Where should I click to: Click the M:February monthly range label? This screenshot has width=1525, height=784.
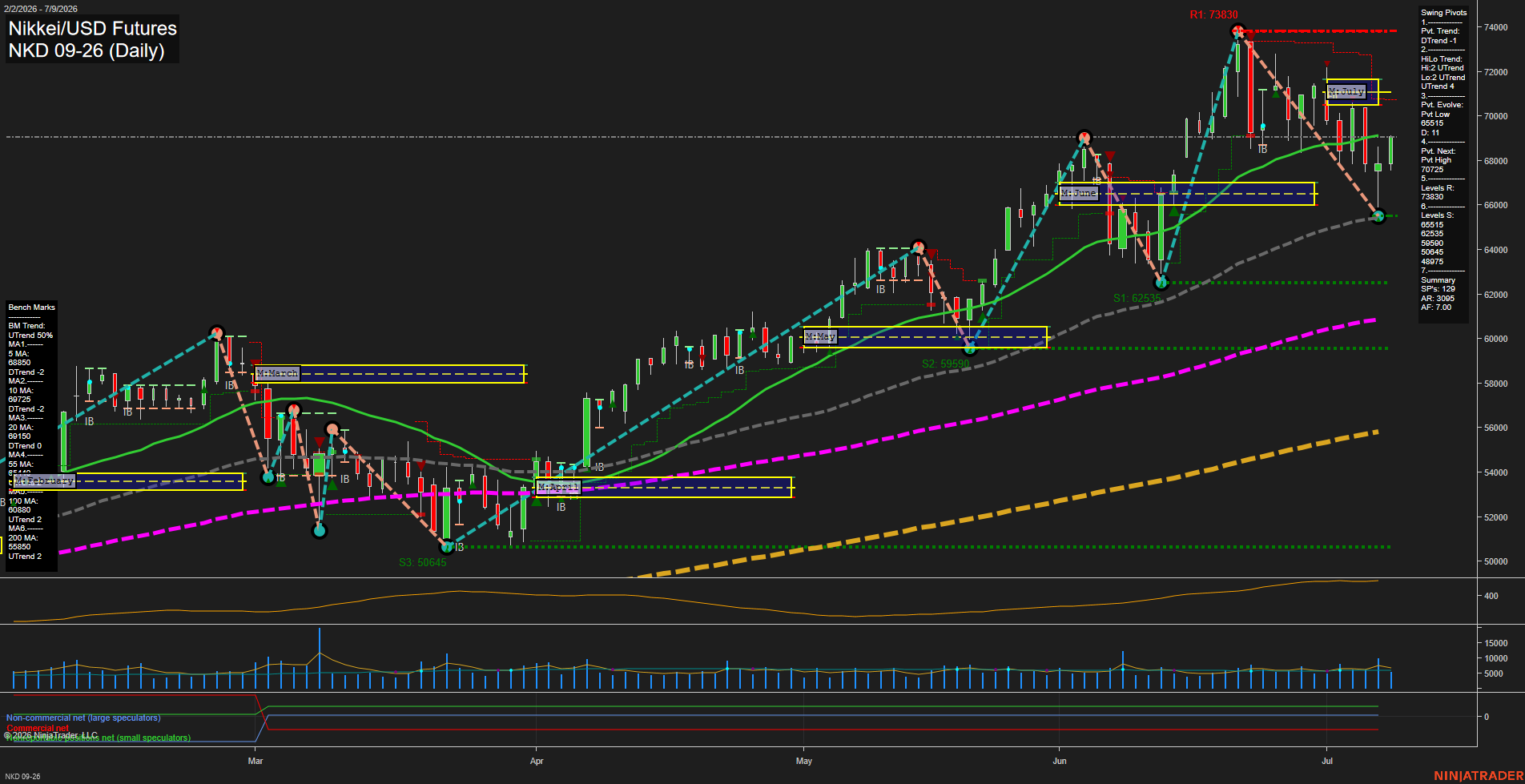(45, 480)
